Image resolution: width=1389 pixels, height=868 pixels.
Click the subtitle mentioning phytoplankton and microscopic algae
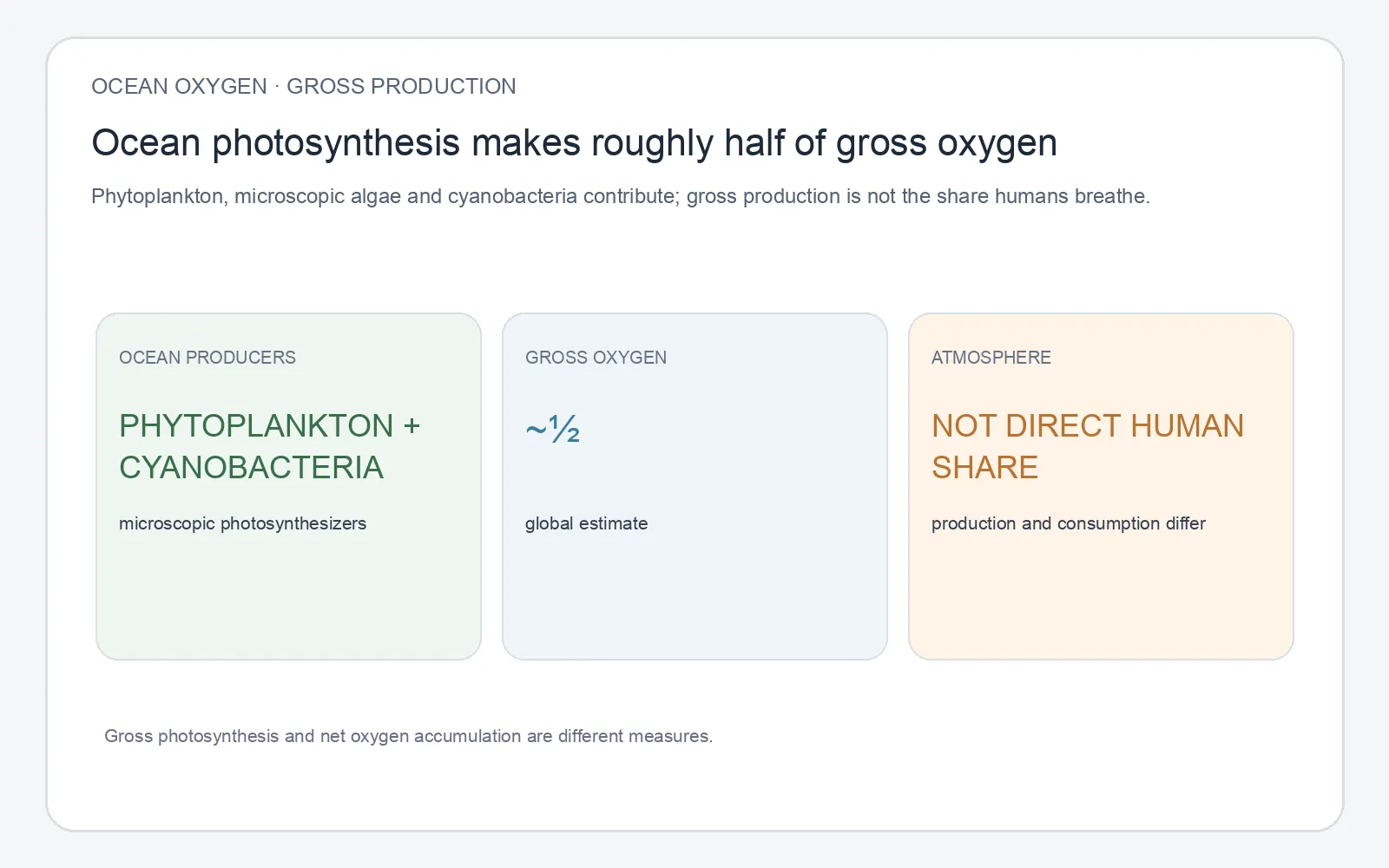[621, 196]
